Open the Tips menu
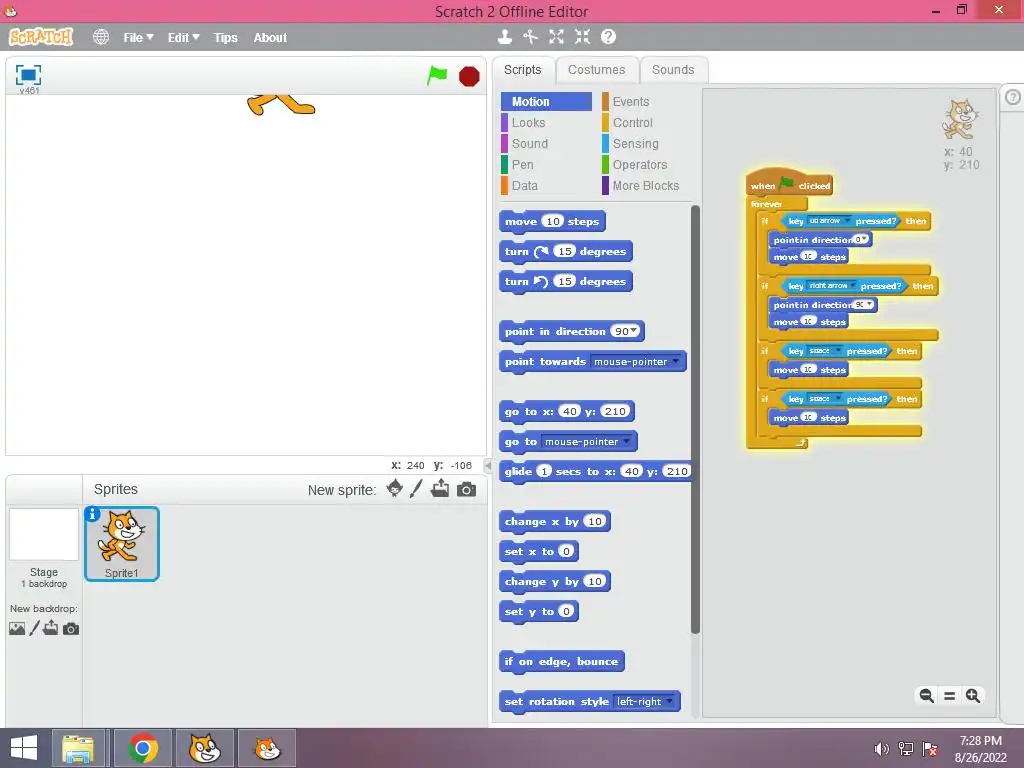Image resolution: width=1024 pixels, height=768 pixels. pos(225,38)
